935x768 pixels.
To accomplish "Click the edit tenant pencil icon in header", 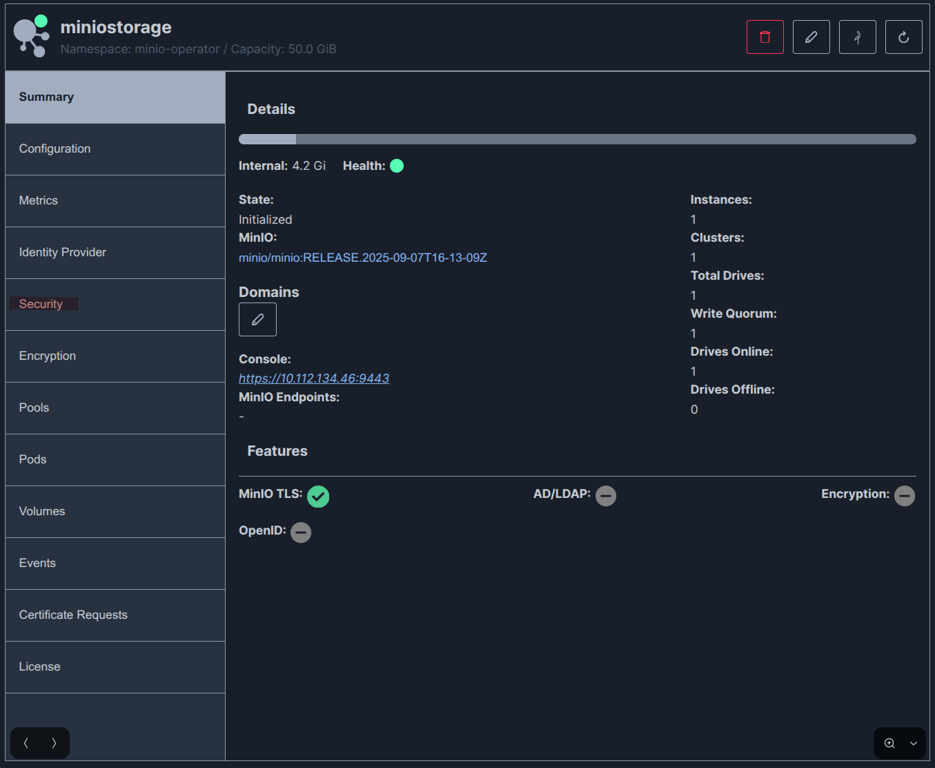I will click(811, 37).
